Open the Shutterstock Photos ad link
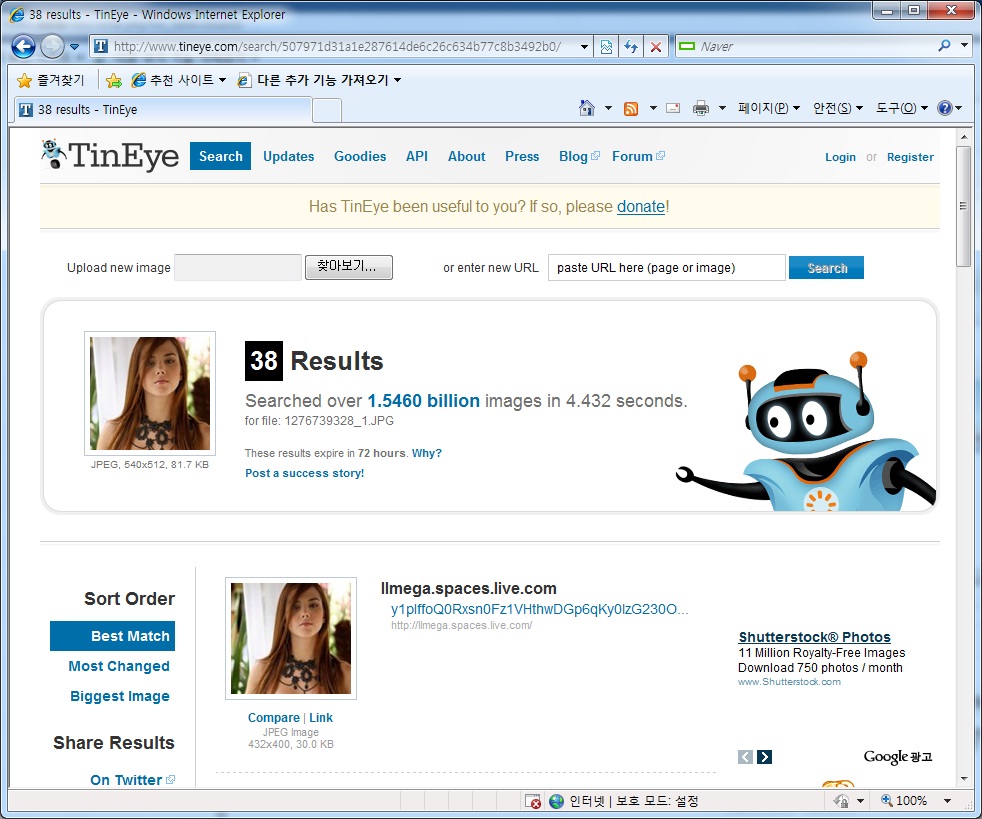 tap(814, 637)
